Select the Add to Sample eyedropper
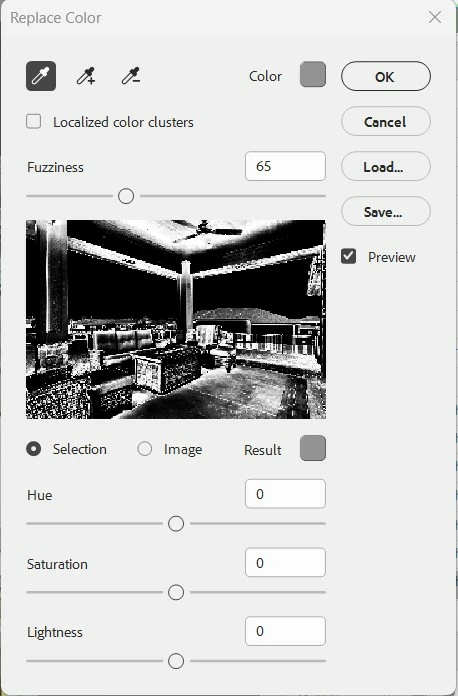The image size is (458, 696). point(86,76)
